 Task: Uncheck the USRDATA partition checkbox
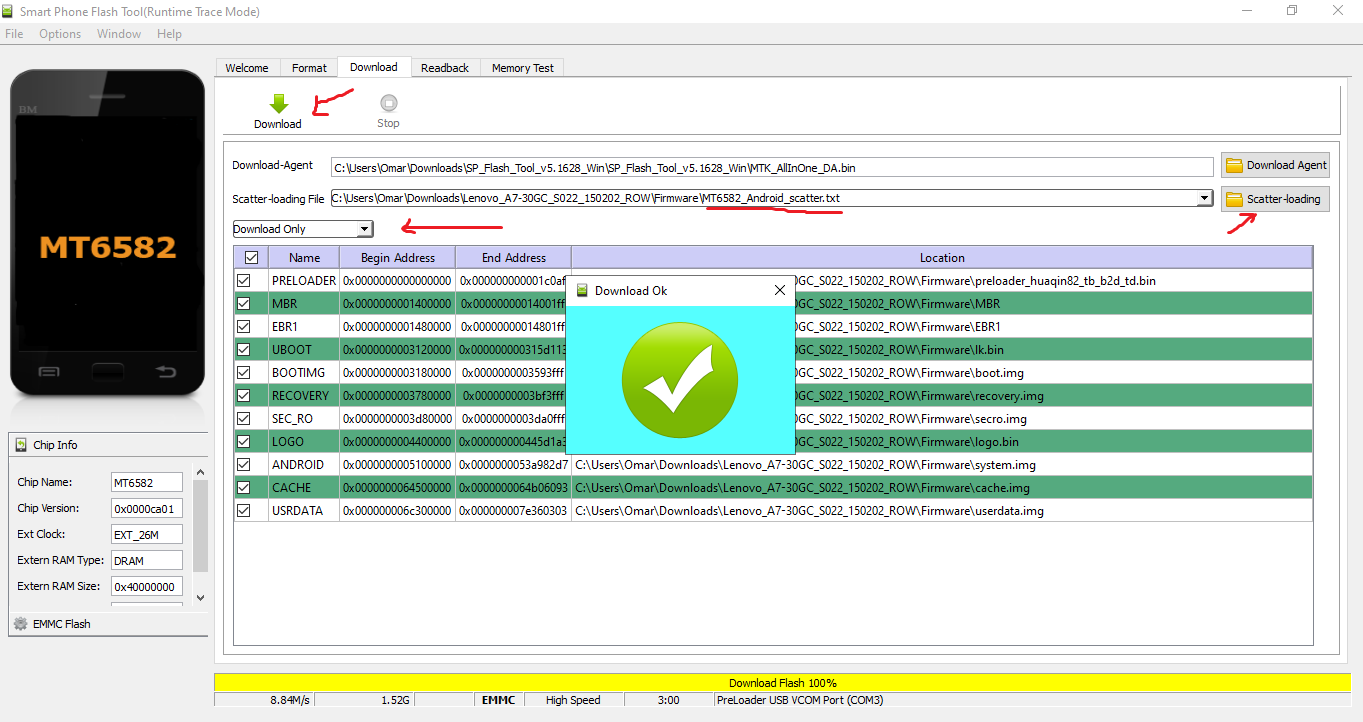tap(243, 511)
